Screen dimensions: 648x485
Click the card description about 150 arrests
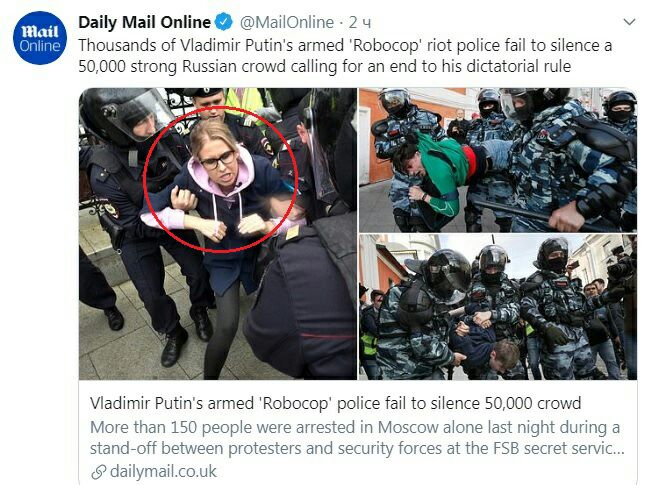357,437
